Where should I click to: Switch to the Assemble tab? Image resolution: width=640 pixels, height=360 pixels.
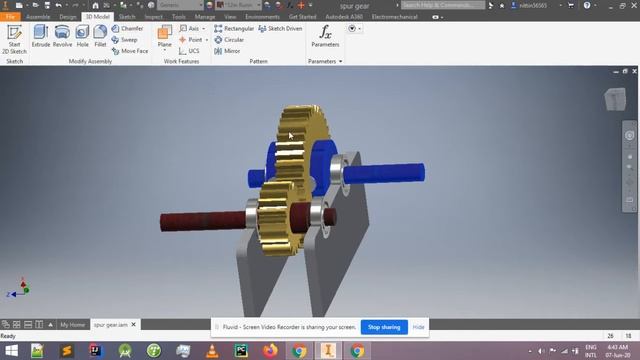coord(38,17)
